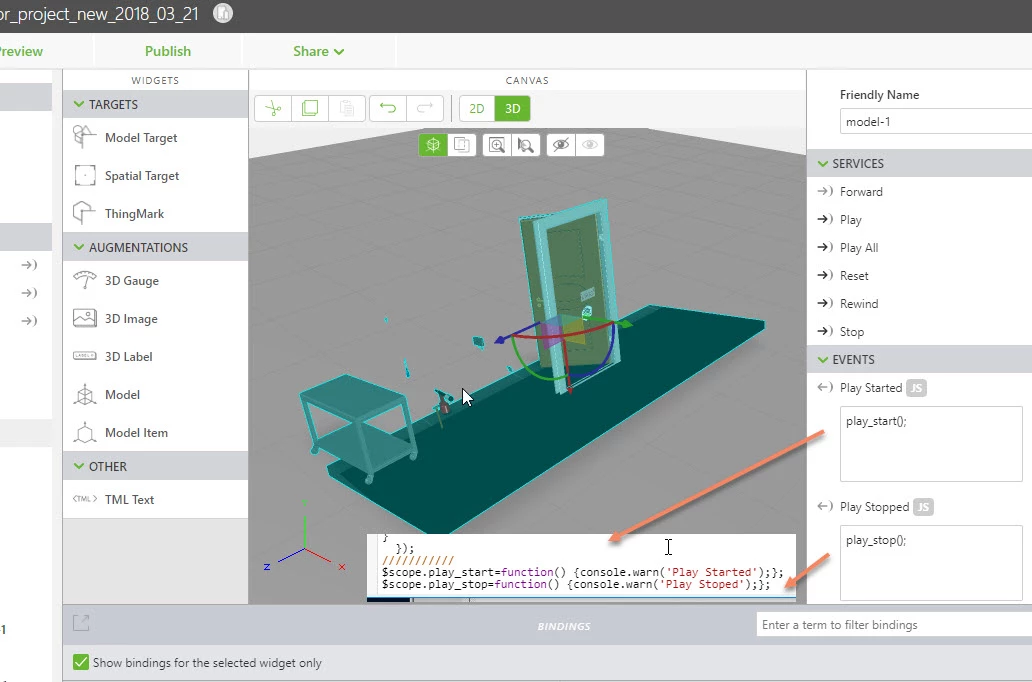
Task: Select the Model Item widget icon
Action: coord(84,433)
